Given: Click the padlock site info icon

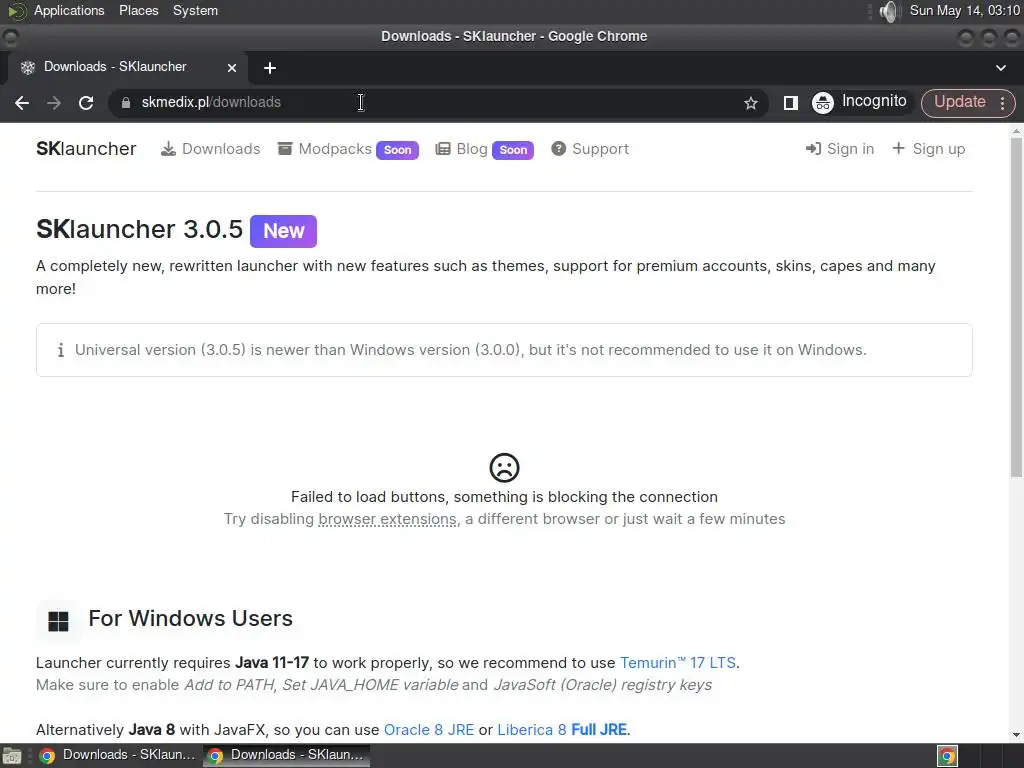Looking at the screenshot, I should click(x=126, y=103).
